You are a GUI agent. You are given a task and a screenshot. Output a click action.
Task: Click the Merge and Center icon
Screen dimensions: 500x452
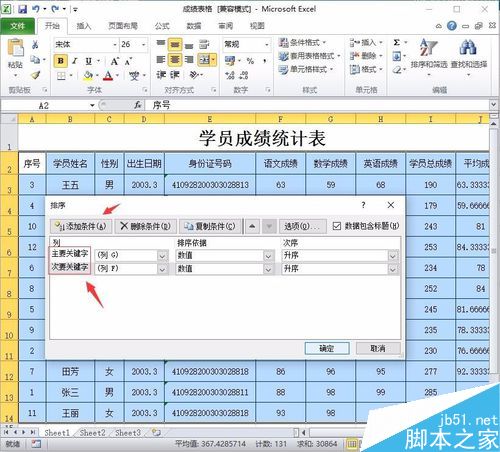[204, 60]
